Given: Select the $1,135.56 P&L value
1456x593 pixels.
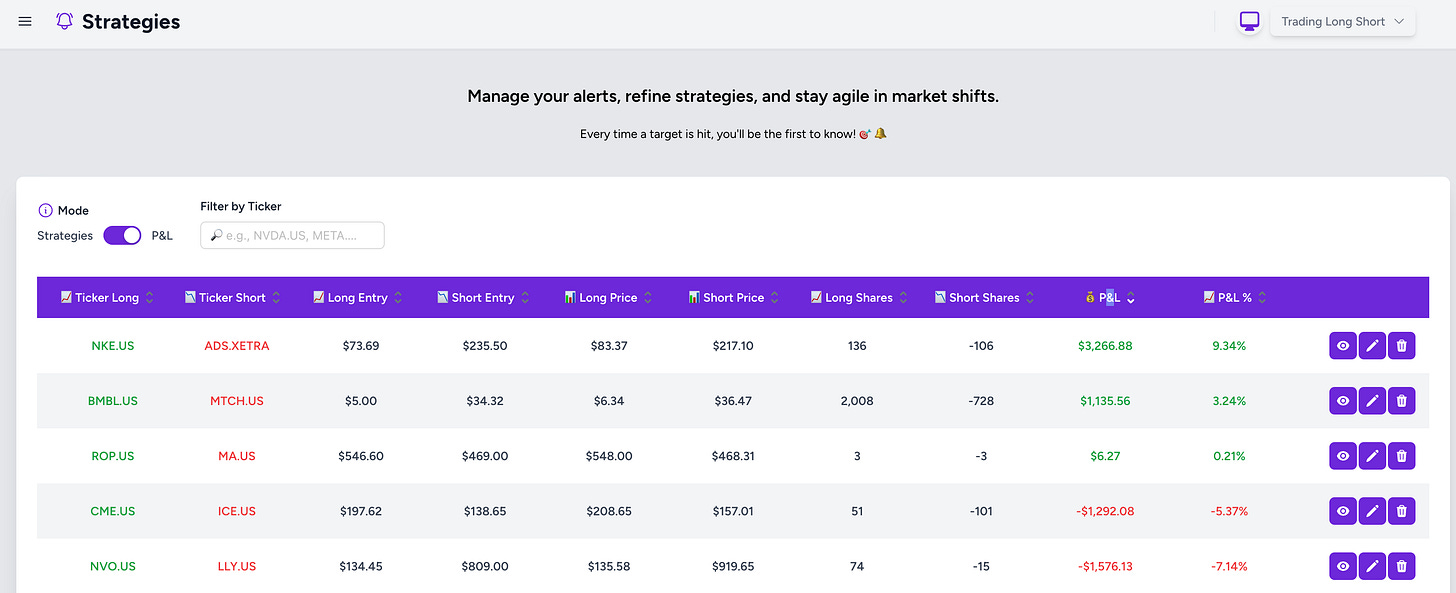Looking at the screenshot, I should click(x=1105, y=401).
